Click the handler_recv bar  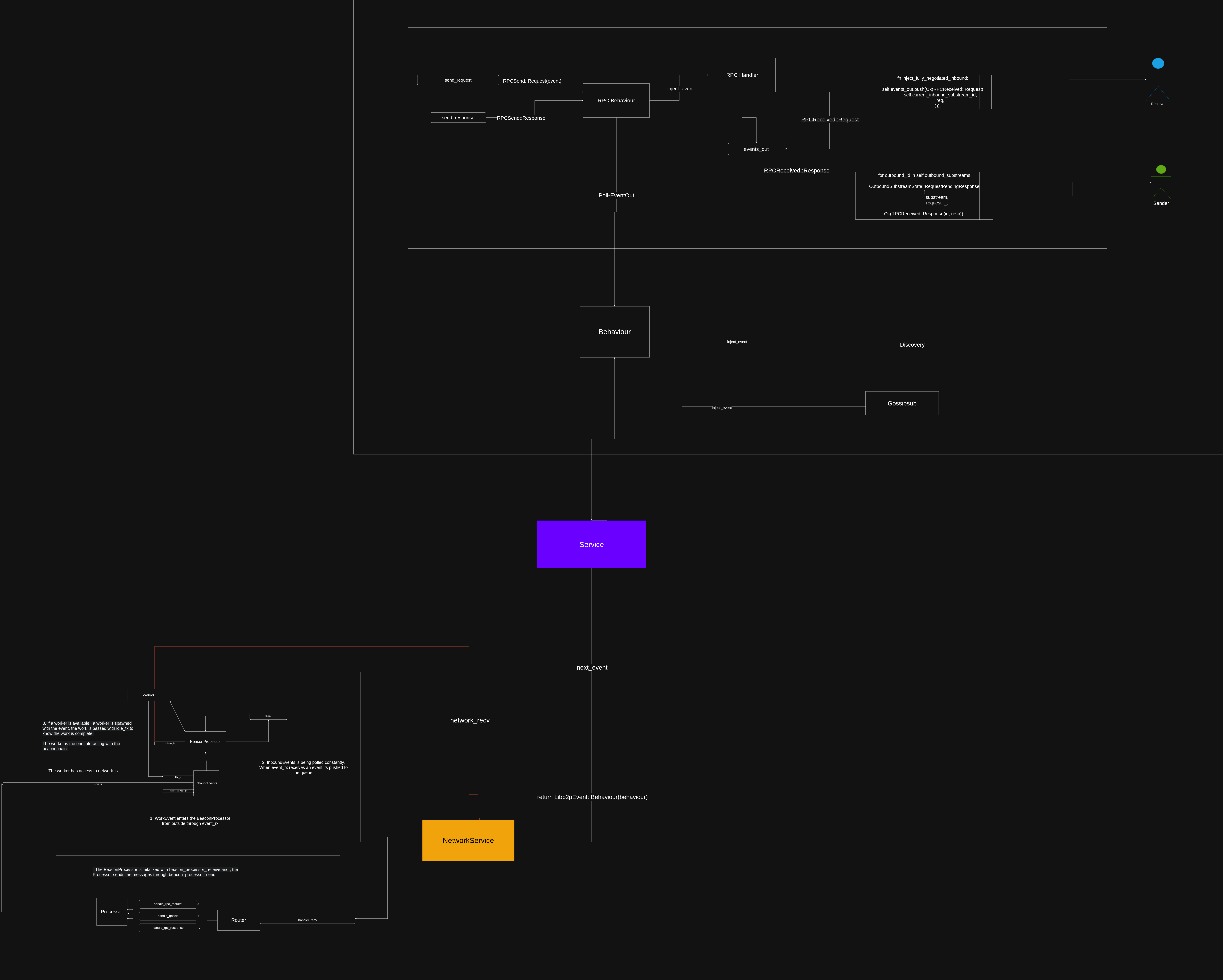pos(307,920)
